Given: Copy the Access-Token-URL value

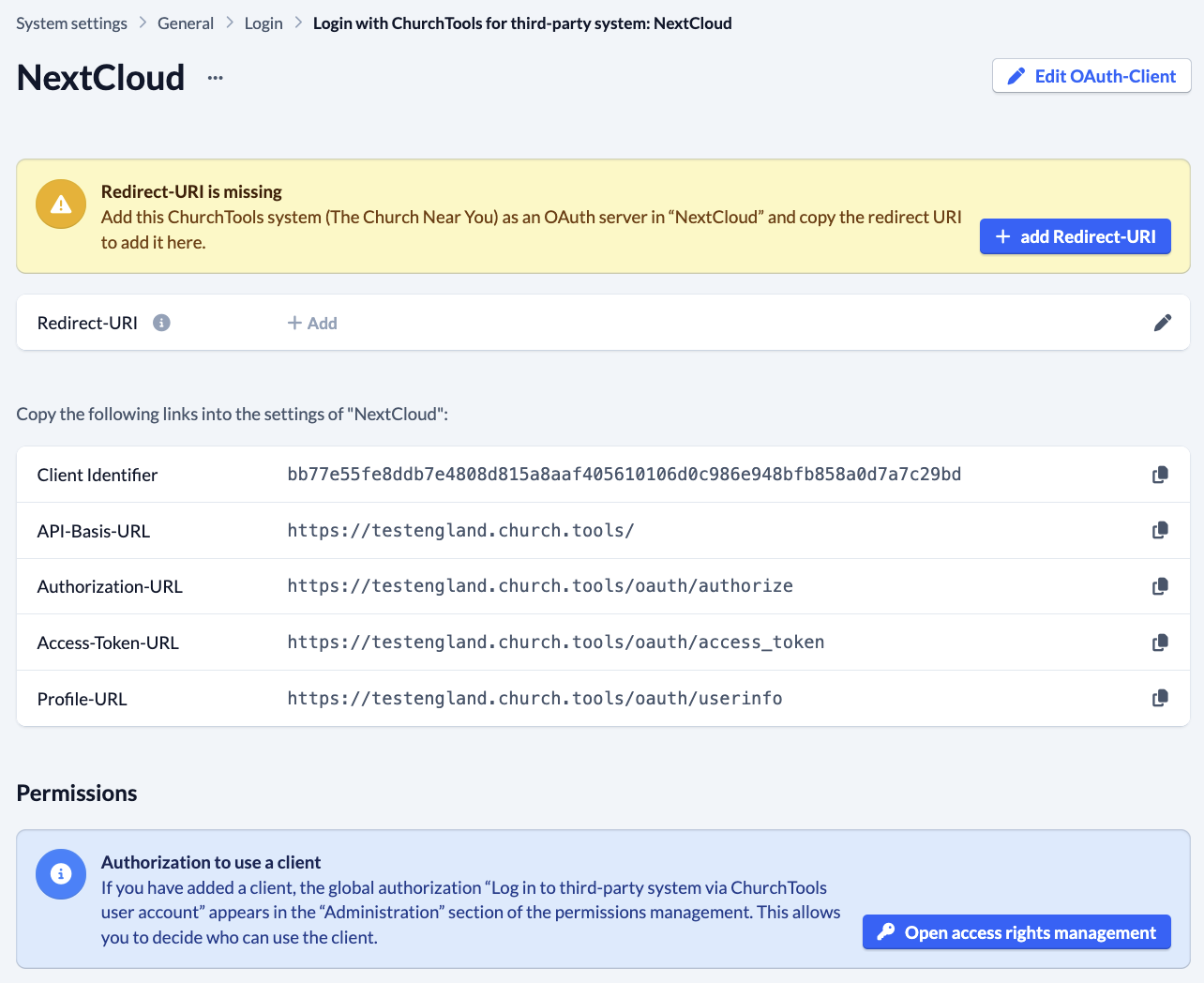Looking at the screenshot, I should (x=1160, y=643).
